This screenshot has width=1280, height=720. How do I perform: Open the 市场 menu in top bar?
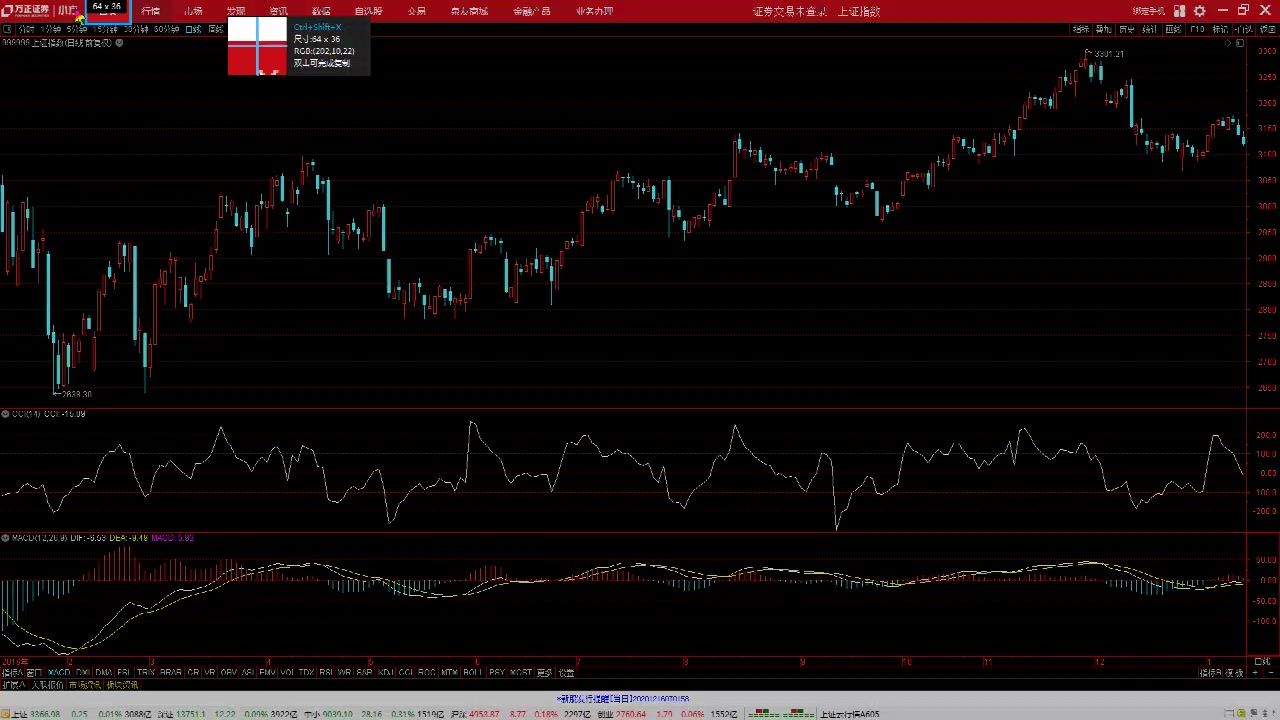click(193, 11)
